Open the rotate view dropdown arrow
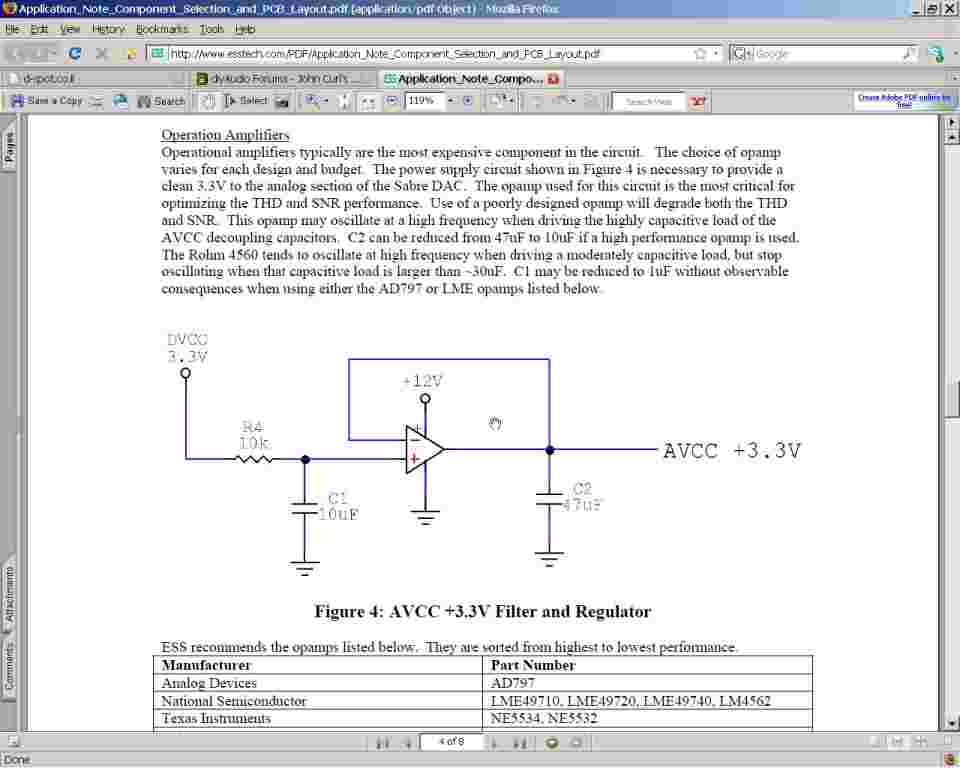The width and height of the screenshot is (960, 768). point(511,100)
